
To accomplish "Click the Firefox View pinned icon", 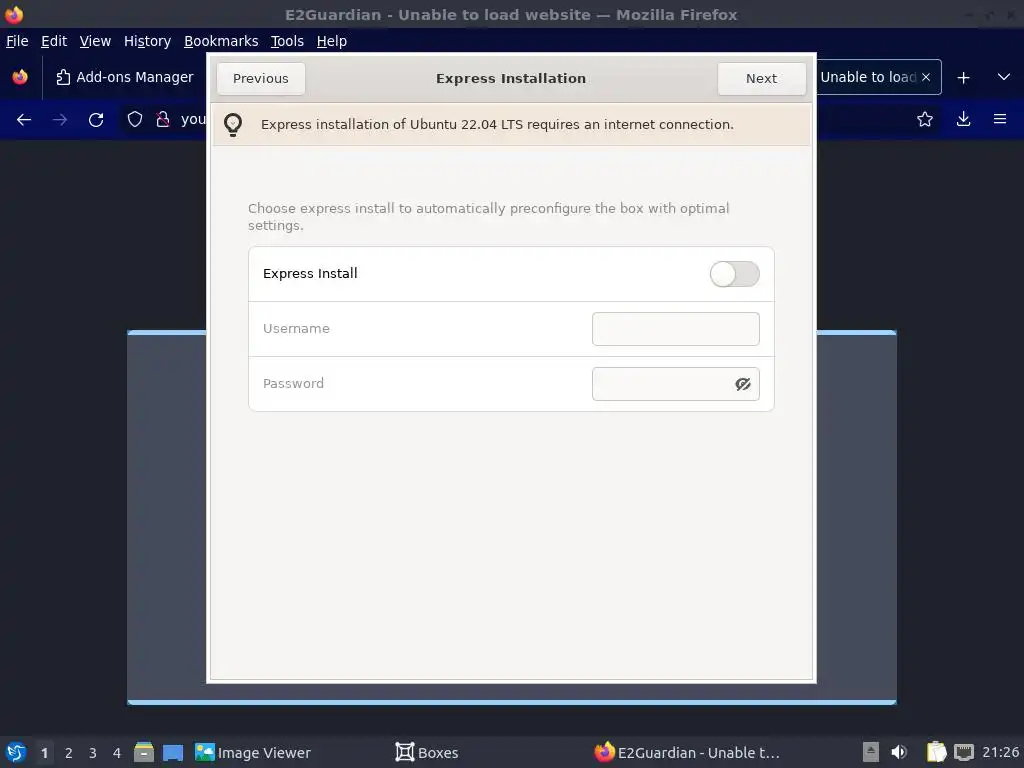I will pyautogui.click(x=20, y=77).
